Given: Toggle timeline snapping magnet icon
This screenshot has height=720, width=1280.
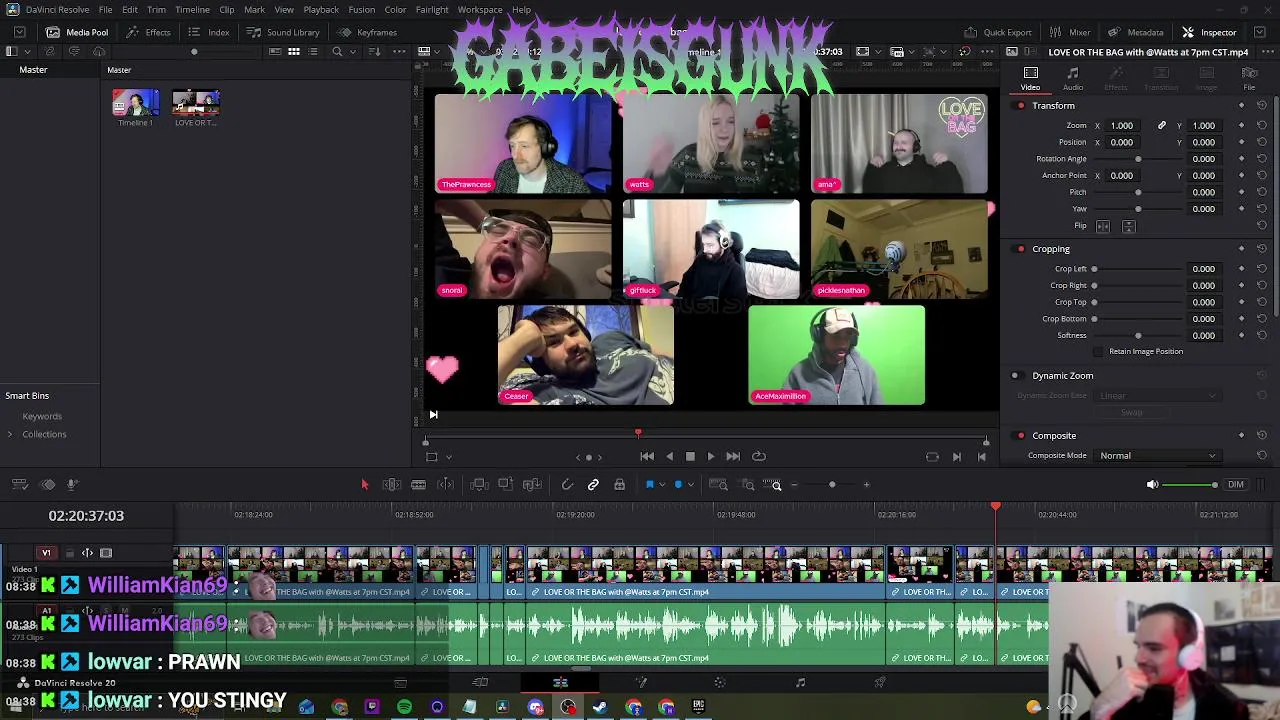Looking at the screenshot, I should [x=567, y=485].
